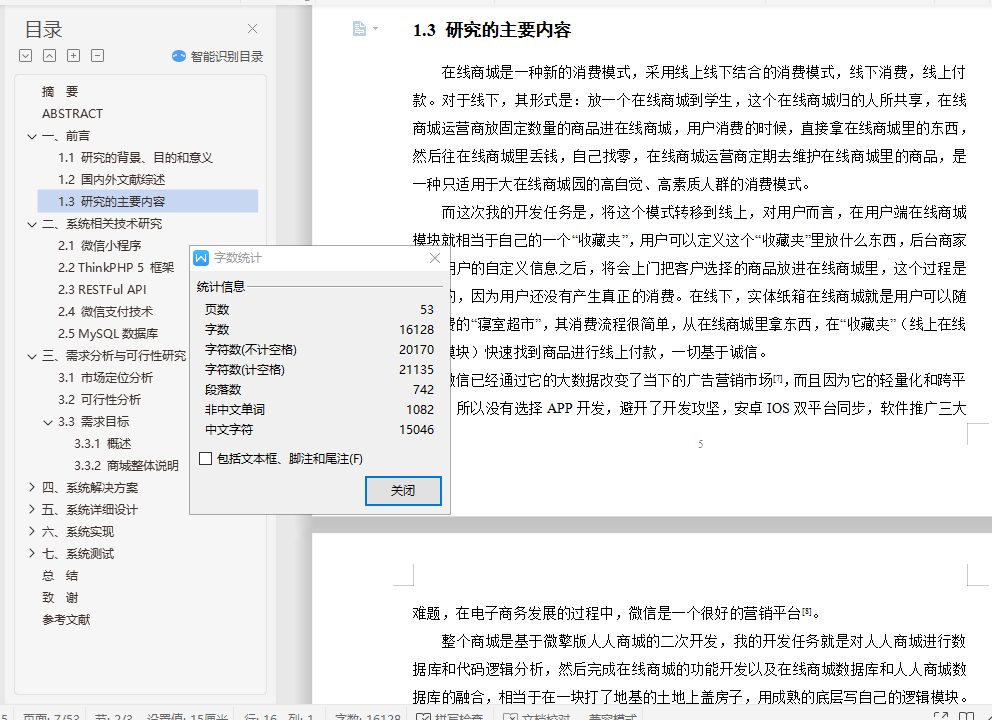992x720 pixels.
Task: Click the 段落数 value 742
Action: 423,390
